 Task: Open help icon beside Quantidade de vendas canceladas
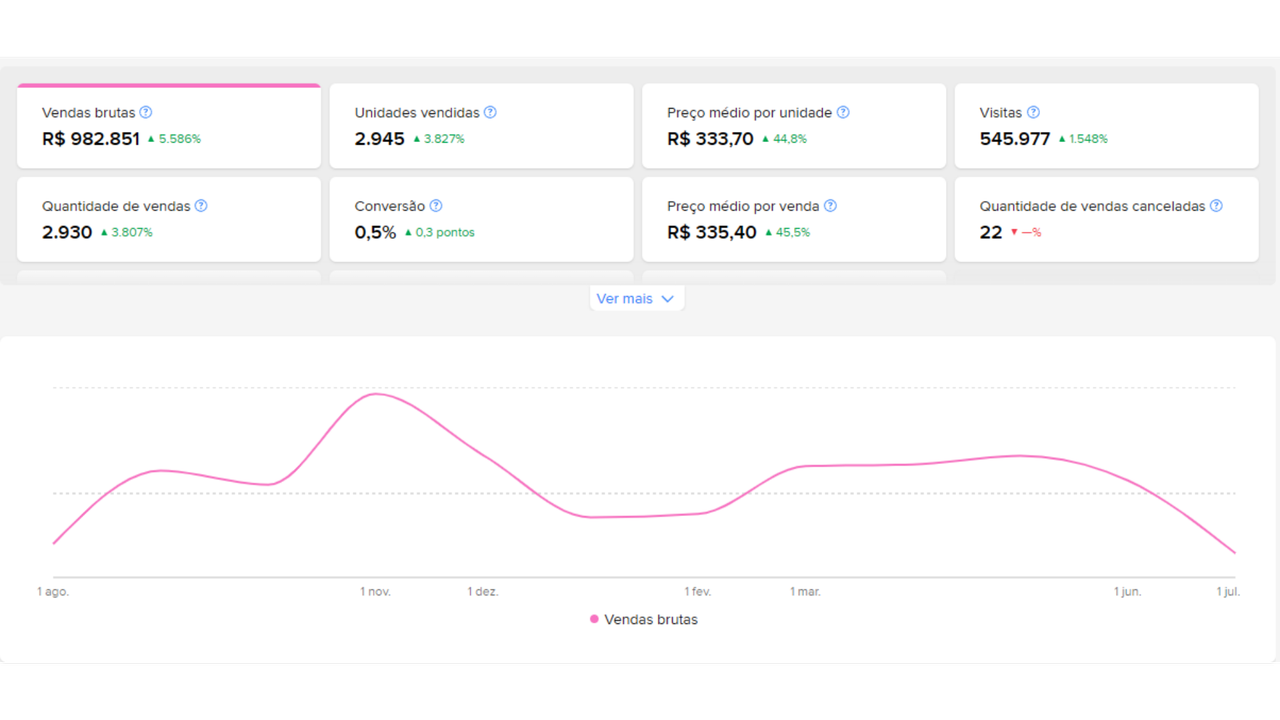1216,206
